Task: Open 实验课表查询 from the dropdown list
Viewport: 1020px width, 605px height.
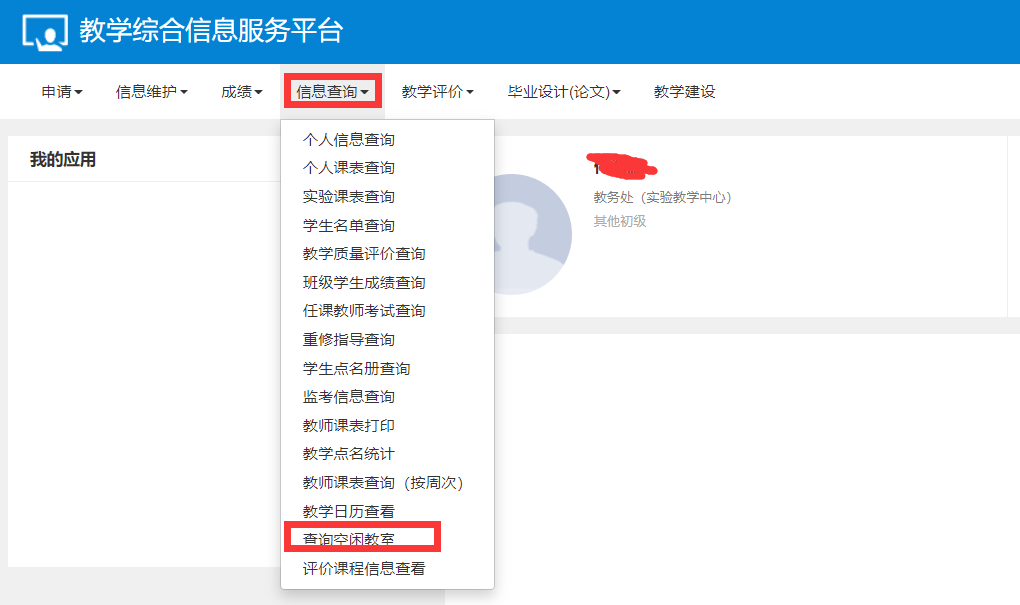Action: (x=349, y=197)
